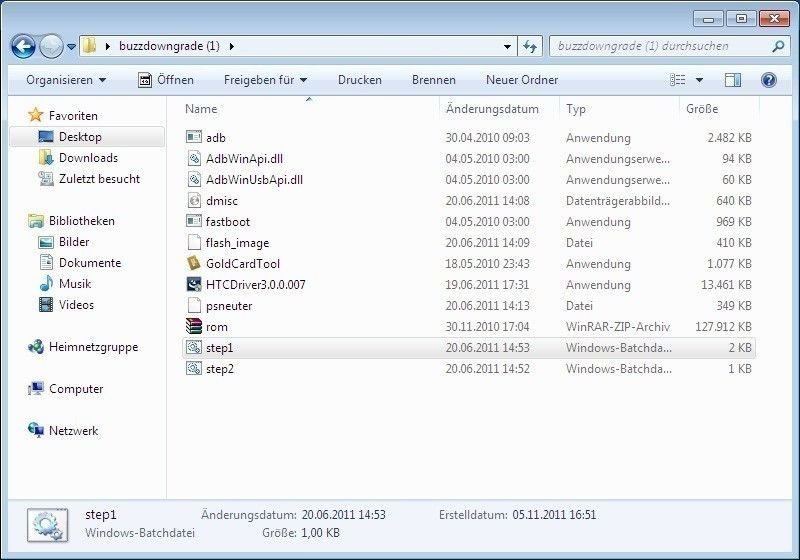The height and width of the screenshot is (560, 800).
Task: Click the Forward navigation arrow
Action: (51, 47)
